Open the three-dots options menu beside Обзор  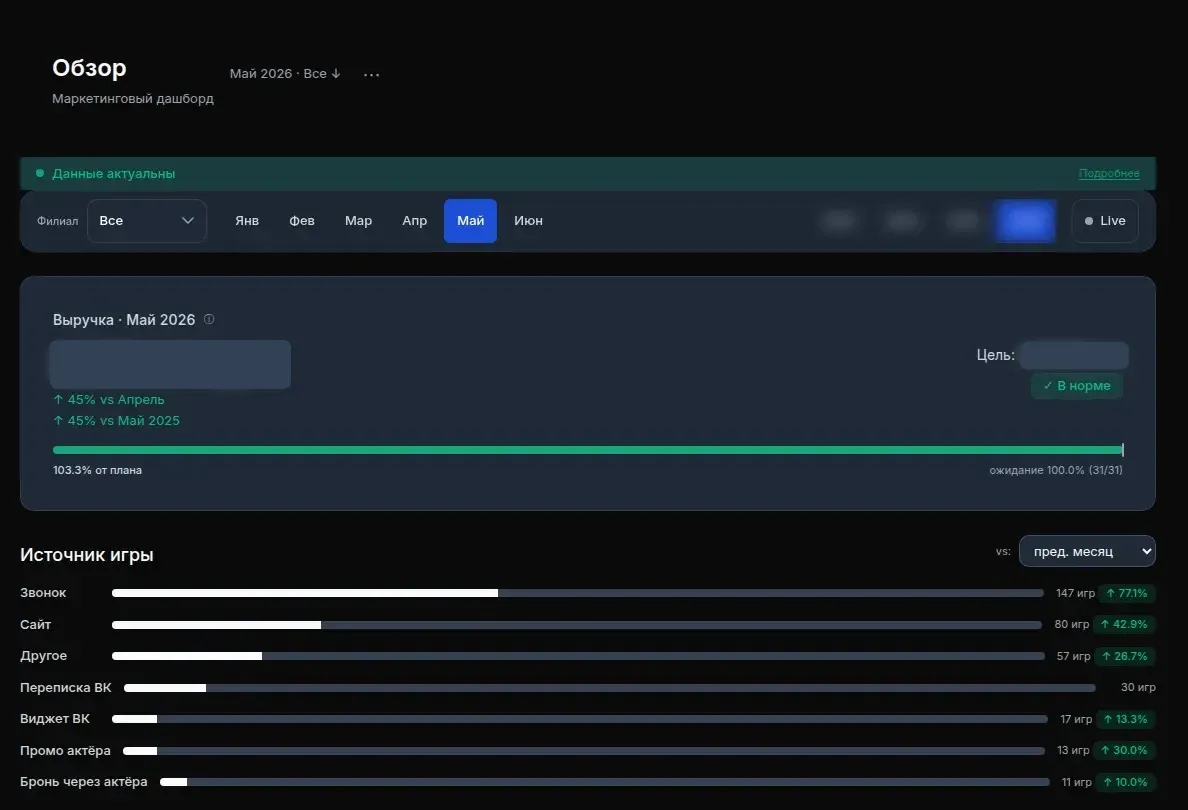[x=371, y=74]
